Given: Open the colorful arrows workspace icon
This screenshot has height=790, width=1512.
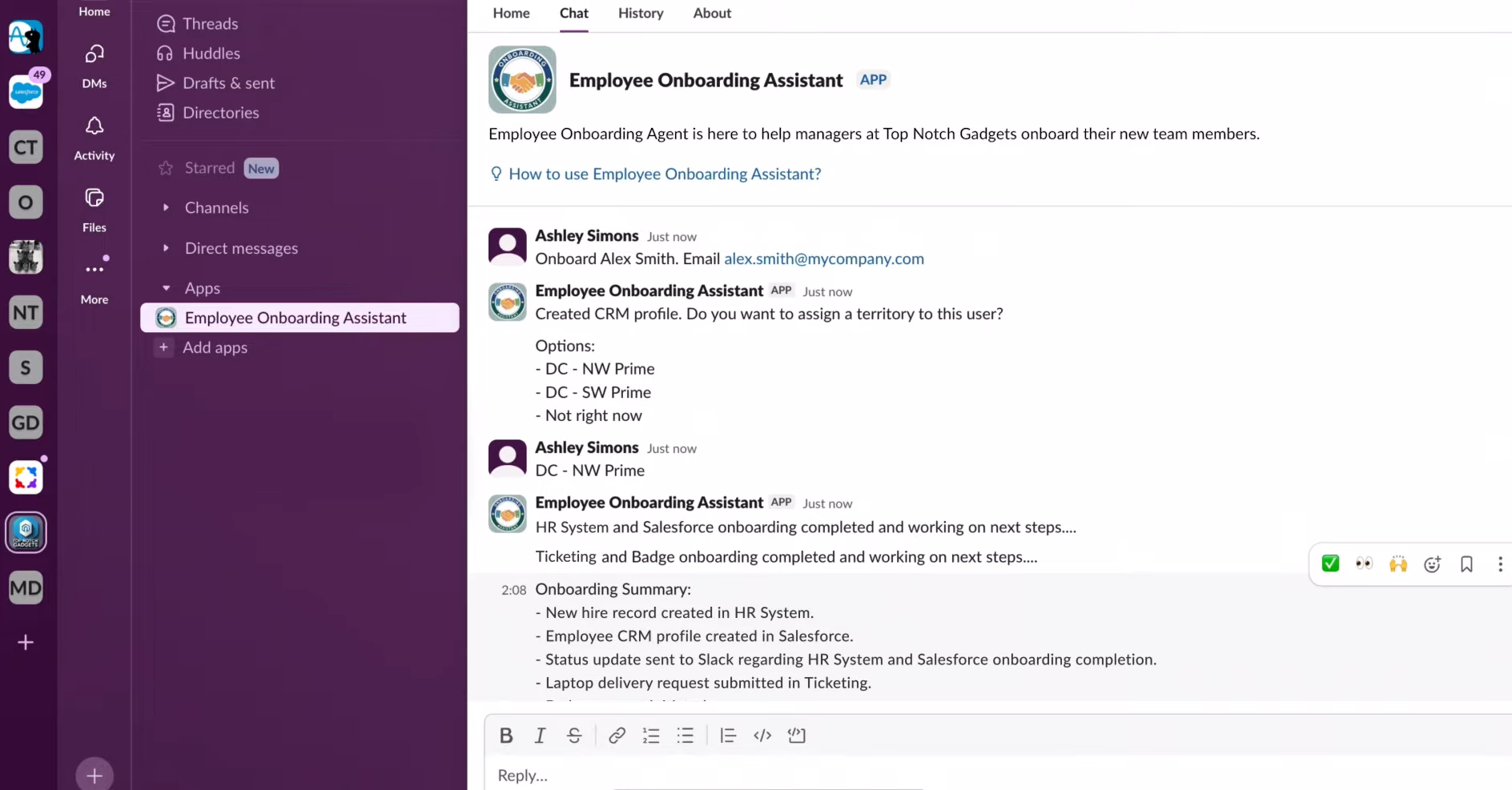Looking at the screenshot, I should (26, 478).
